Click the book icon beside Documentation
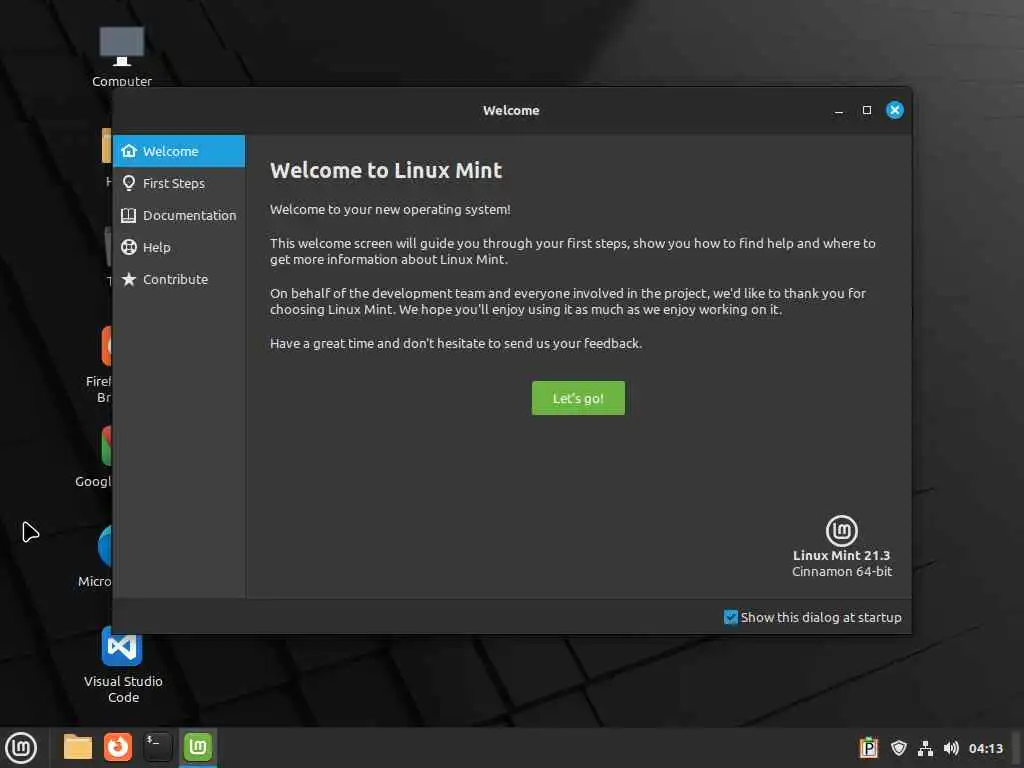 click(x=129, y=216)
